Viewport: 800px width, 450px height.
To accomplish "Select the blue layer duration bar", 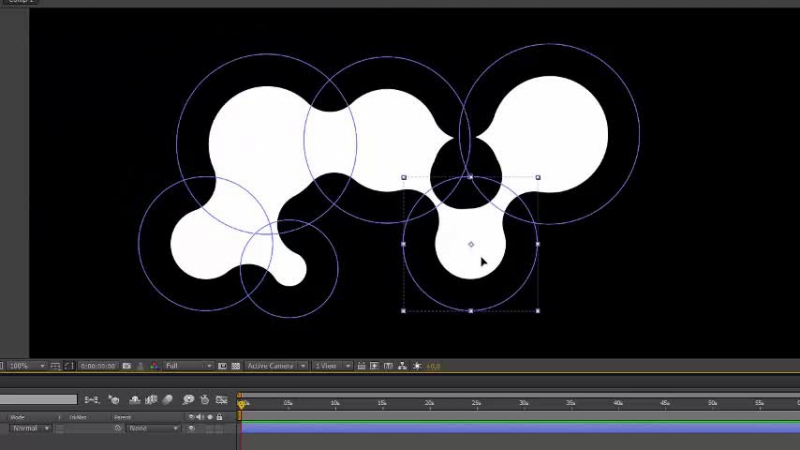I will coord(520,429).
